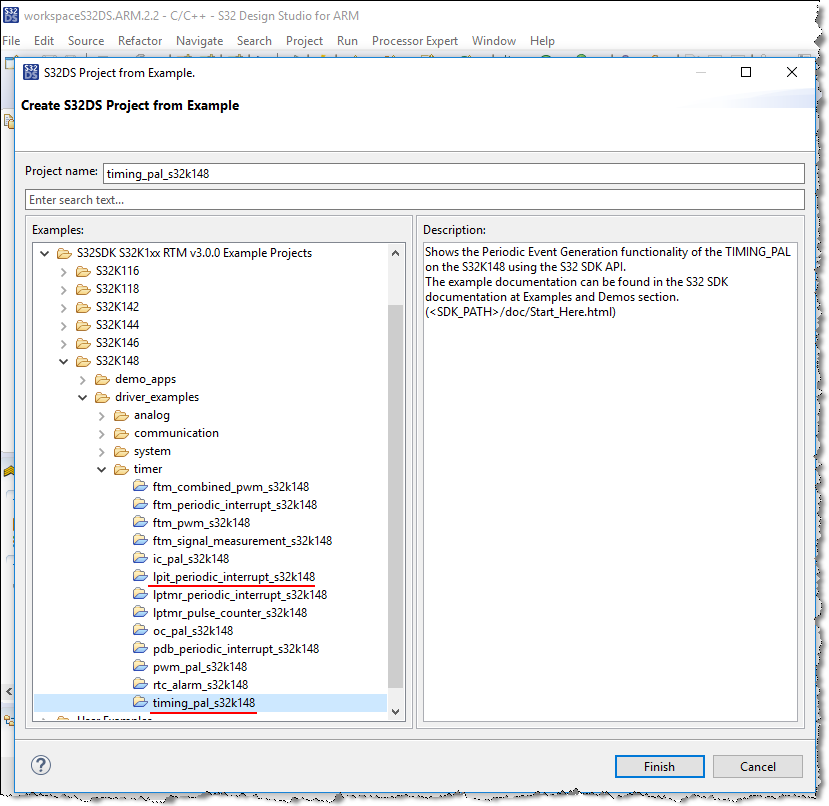Click the Finish button

tap(659, 766)
